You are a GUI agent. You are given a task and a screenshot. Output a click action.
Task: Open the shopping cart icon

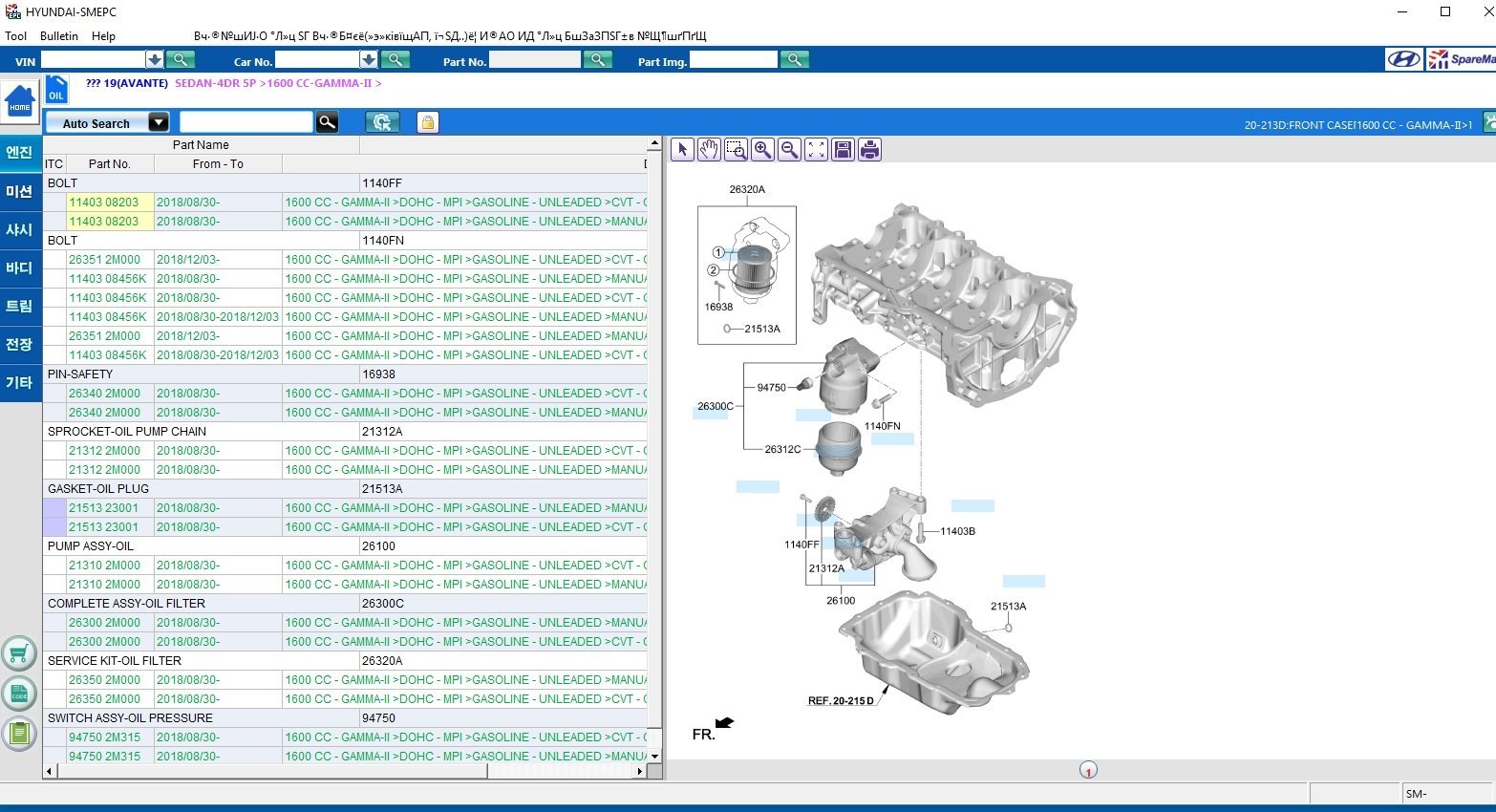click(19, 654)
